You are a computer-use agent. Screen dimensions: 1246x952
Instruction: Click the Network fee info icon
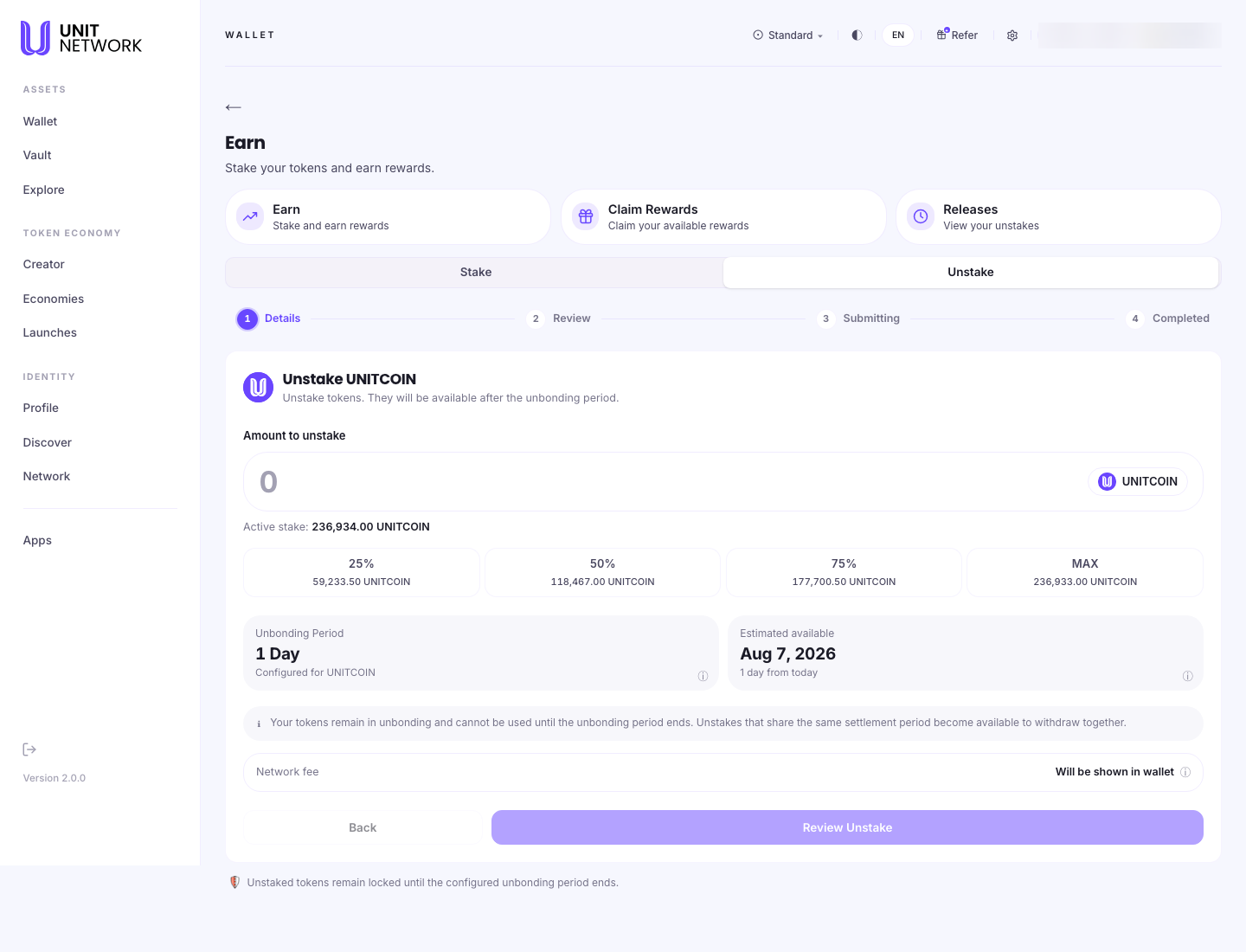coord(1185,772)
